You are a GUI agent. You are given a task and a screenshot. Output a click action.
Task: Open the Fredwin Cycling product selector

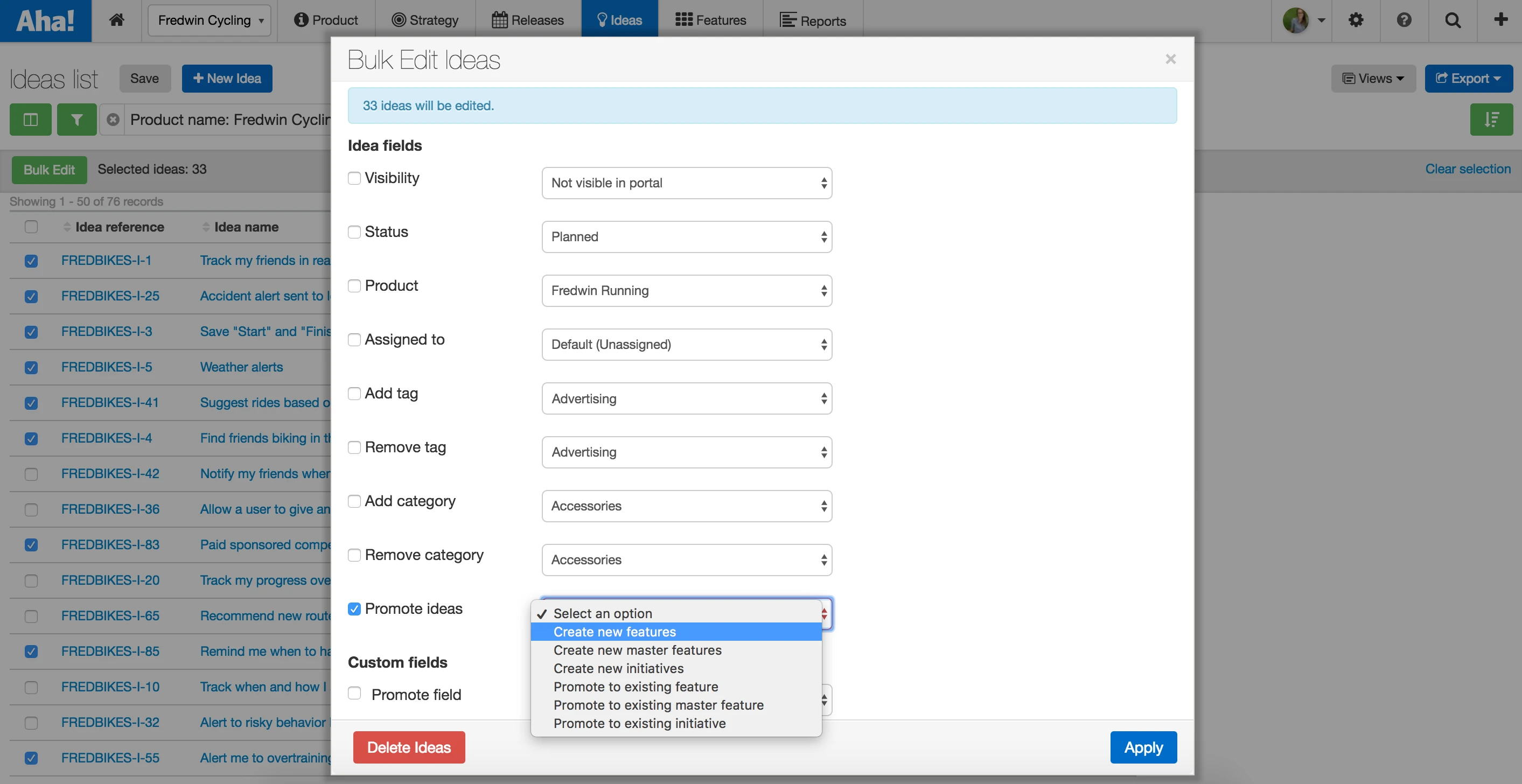pos(210,20)
